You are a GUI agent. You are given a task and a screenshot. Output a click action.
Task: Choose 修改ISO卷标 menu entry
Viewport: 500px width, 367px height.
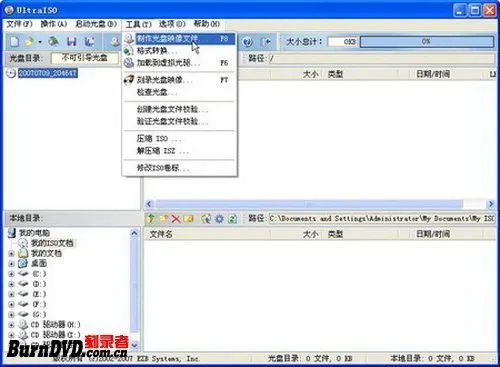tap(180, 168)
